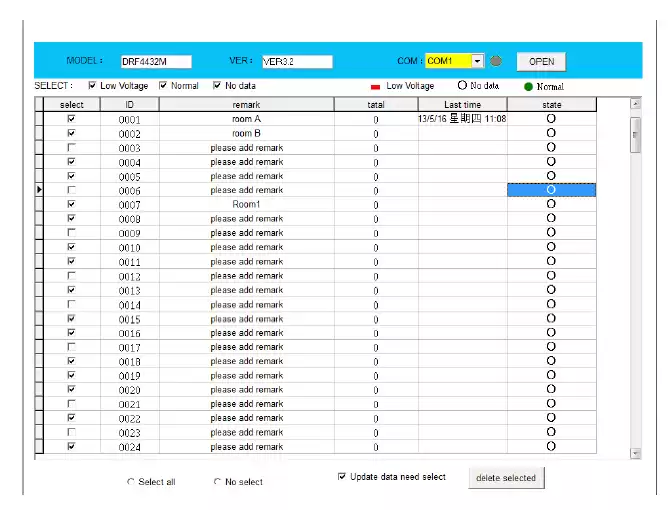Click the delete selected button
The image size is (669, 510).
click(x=506, y=478)
